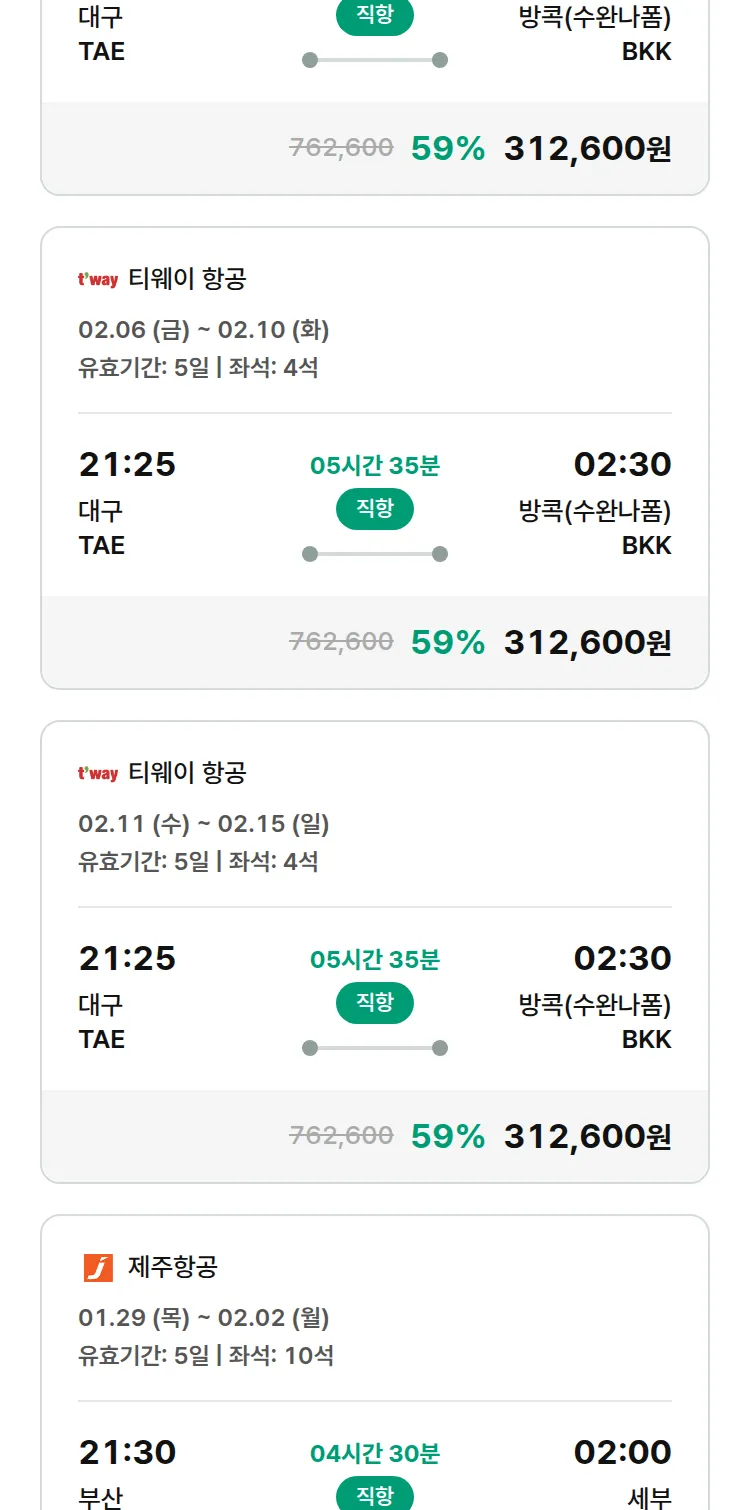Click the 02.06 (금) ~ 02.10 (화) date range

[x=204, y=330]
